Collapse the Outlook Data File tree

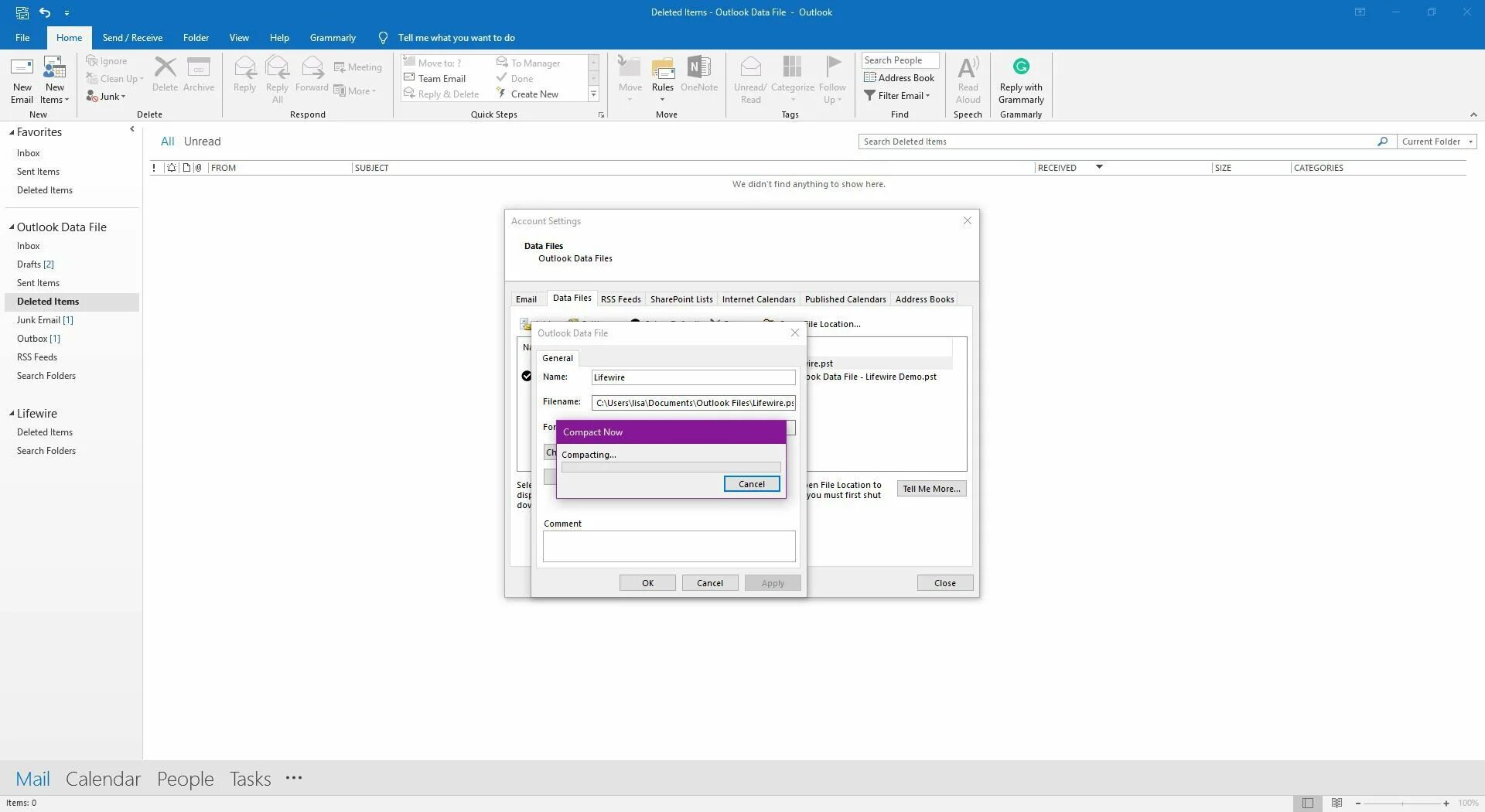pyautogui.click(x=12, y=227)
